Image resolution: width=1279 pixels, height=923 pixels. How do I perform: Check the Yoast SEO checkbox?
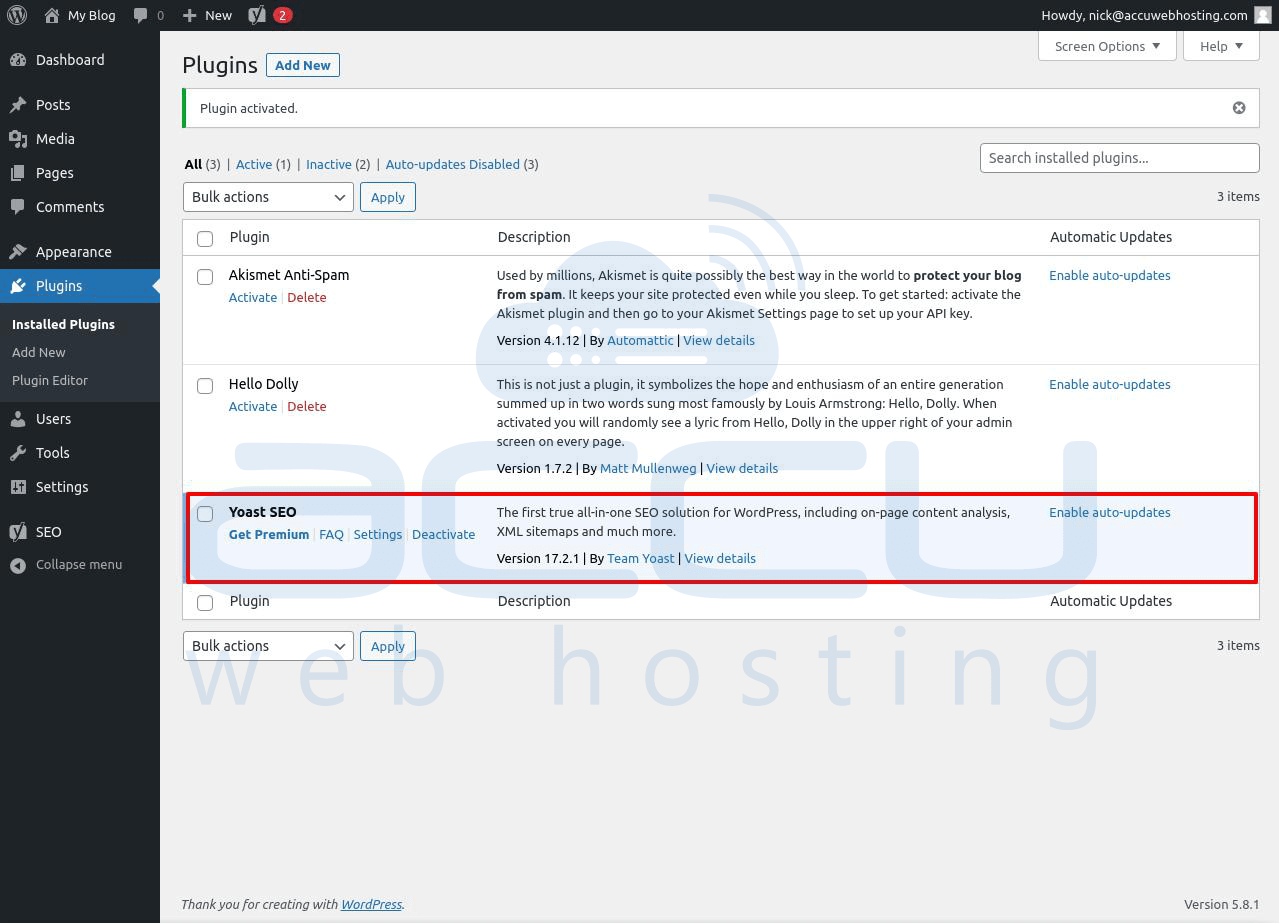coord(205,514)
